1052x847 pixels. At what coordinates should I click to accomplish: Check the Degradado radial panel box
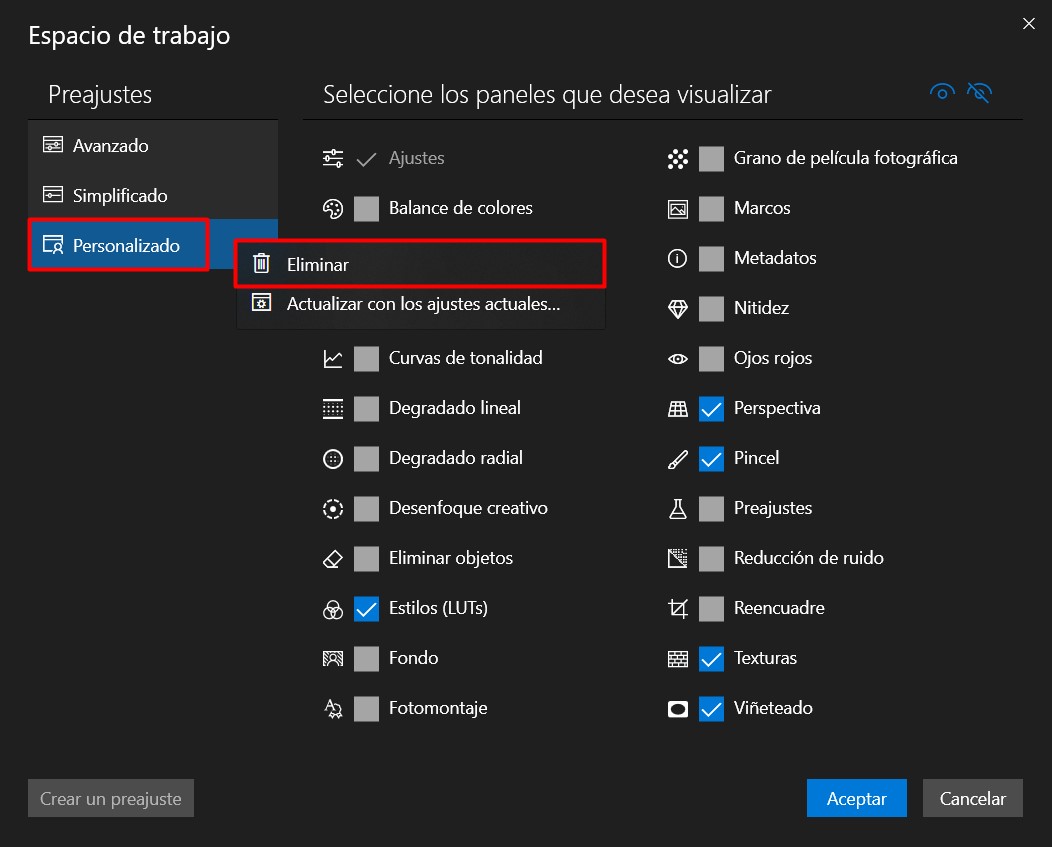(x=366, y=458)
